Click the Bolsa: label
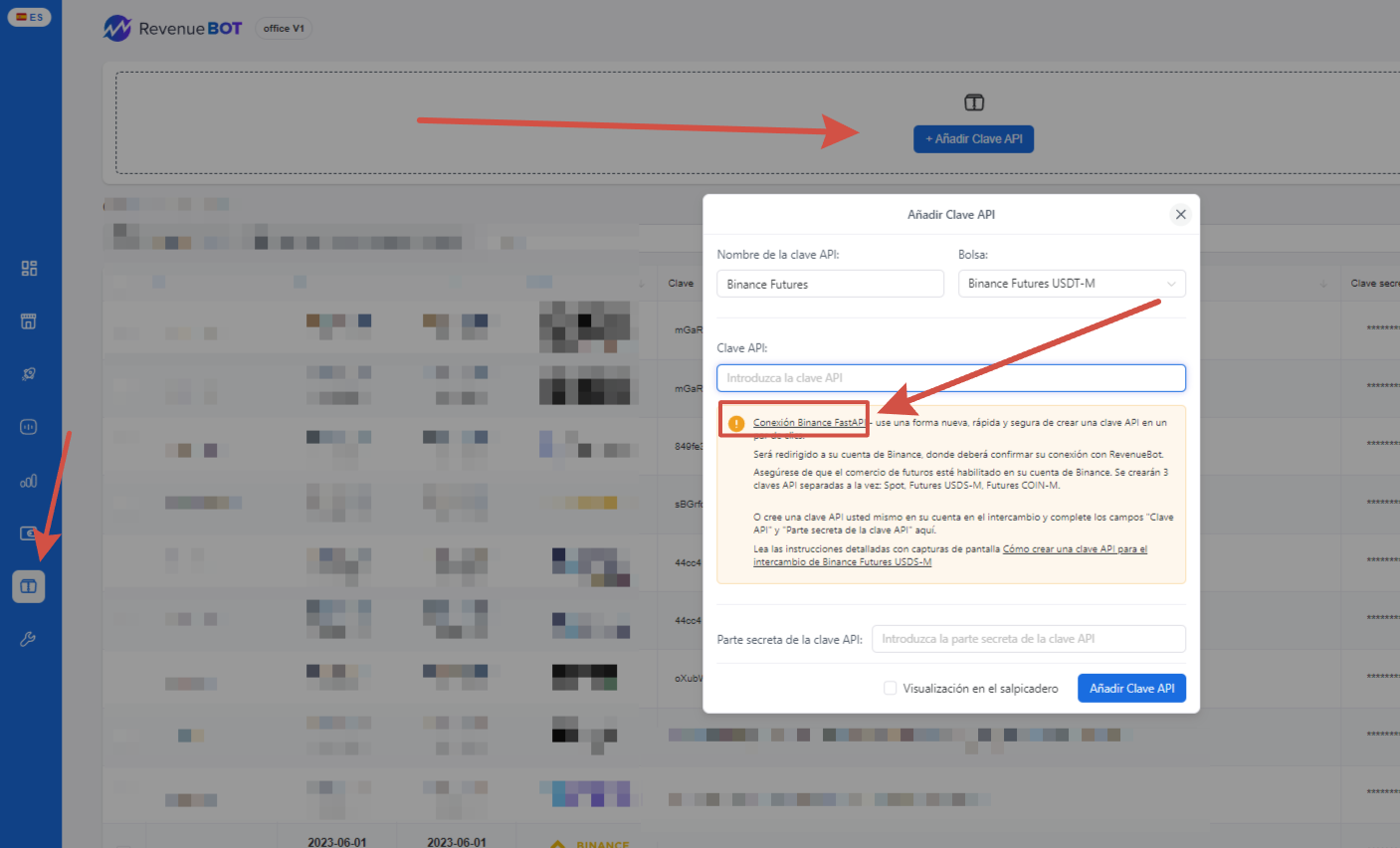The height and width of the screenshot is (848, 1400). click(973, 255)
